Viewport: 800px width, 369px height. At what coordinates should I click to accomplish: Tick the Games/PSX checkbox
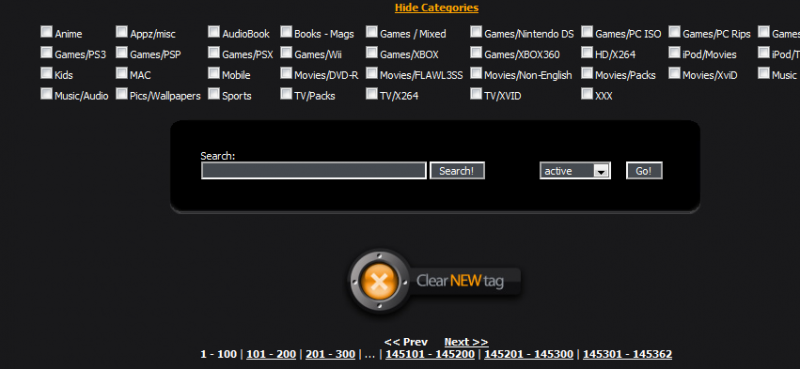click(x=214, y=53)
